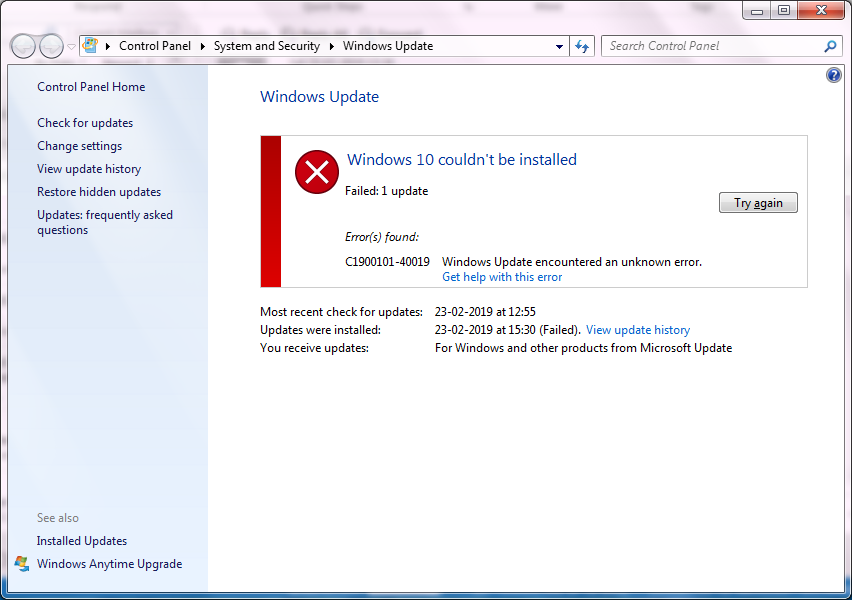
Task: Open Windows Anytime Upgrade link
Action: [109, 564]
